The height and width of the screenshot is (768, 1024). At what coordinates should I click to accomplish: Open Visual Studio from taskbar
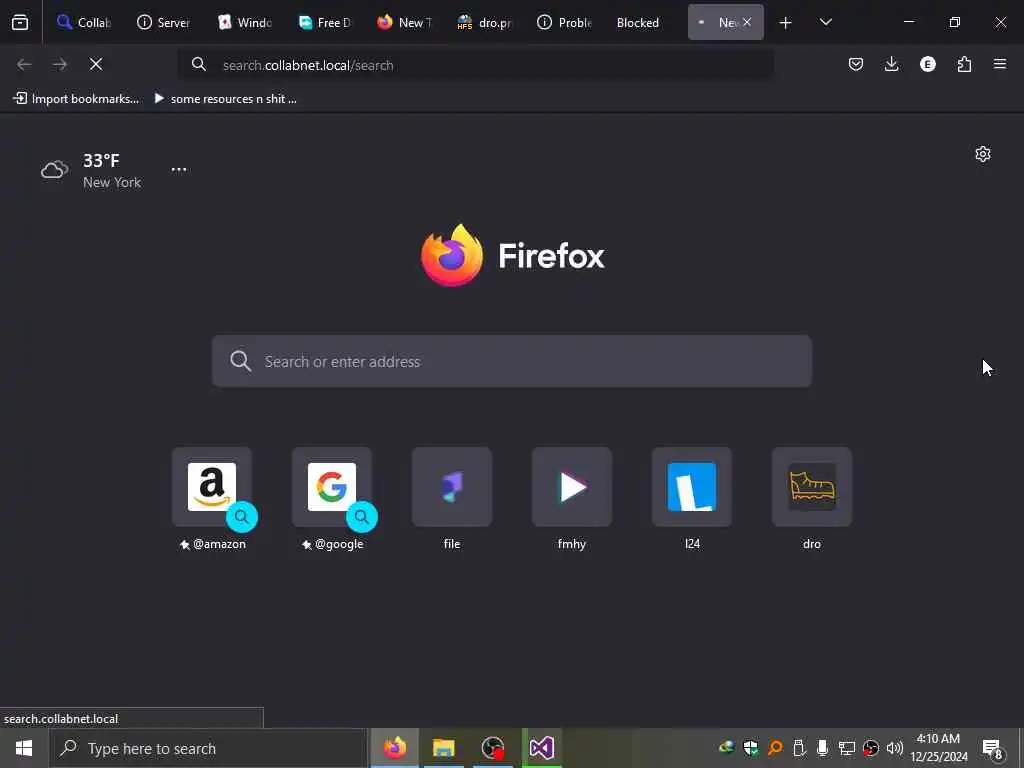[x=542, y=748]
